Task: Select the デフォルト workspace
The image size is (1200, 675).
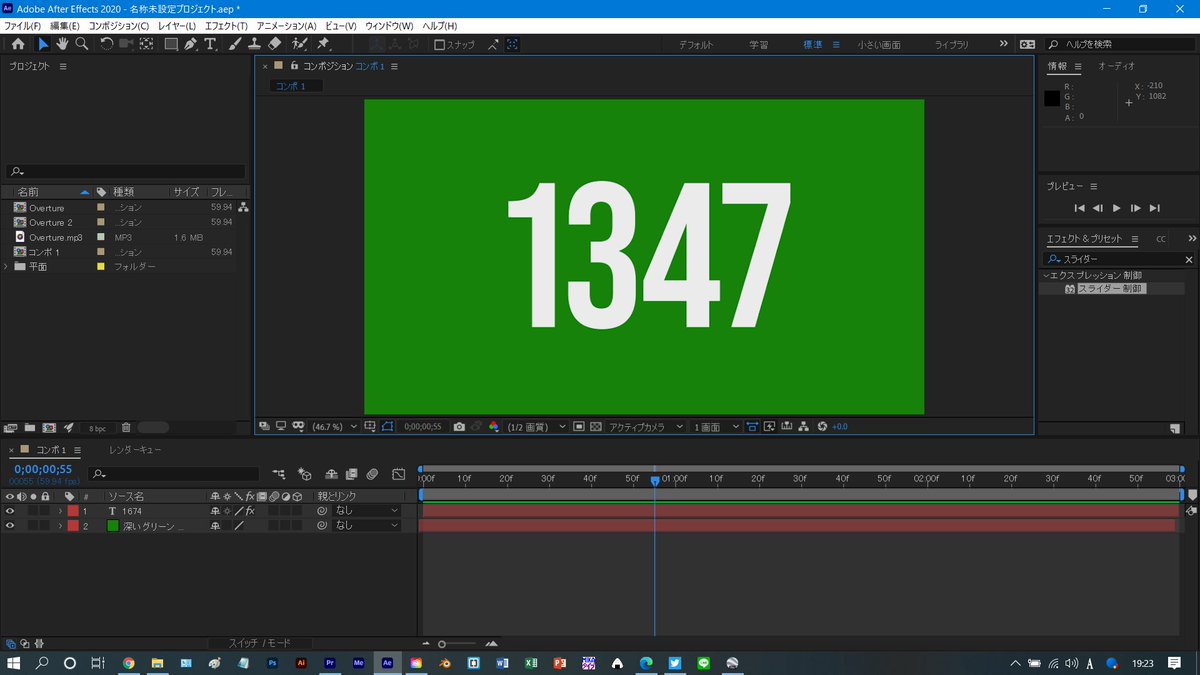Action: [696, 45]
